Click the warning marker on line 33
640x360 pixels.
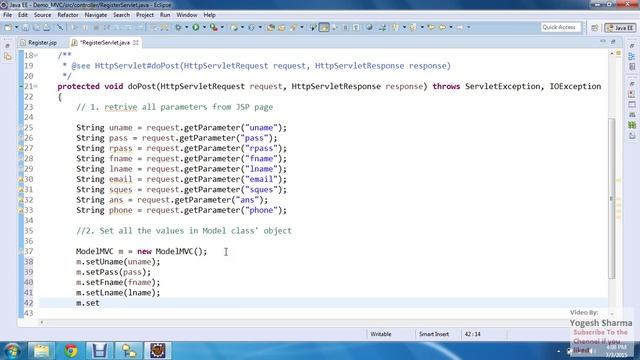20,210
